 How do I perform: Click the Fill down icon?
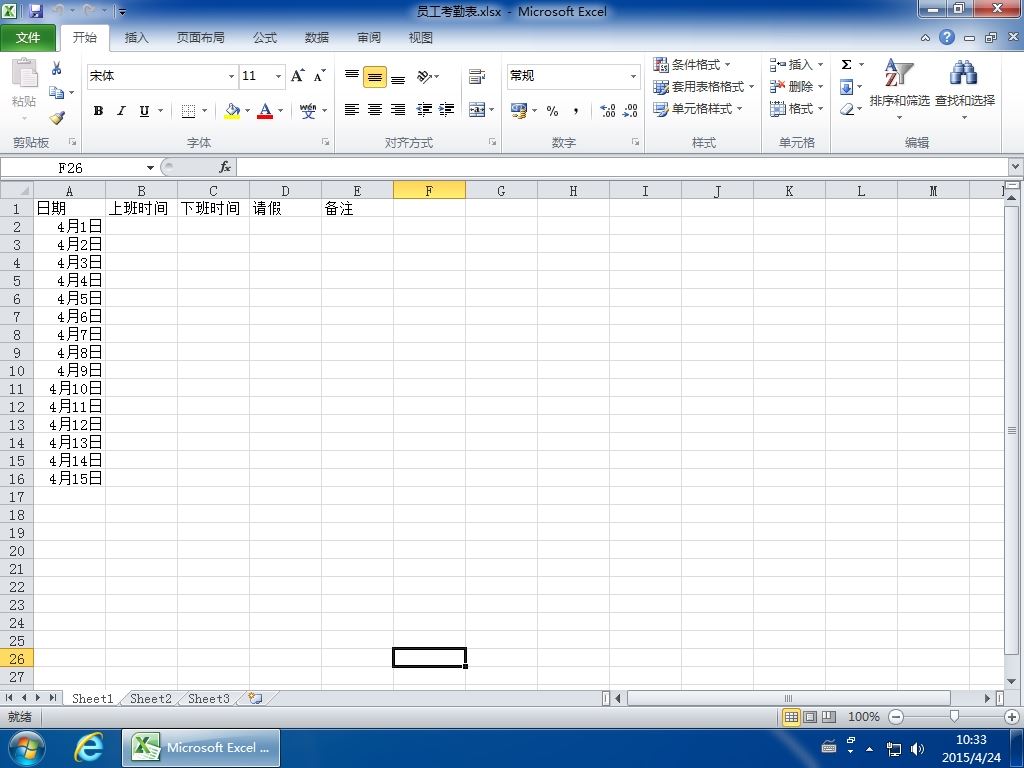[846, 87]
